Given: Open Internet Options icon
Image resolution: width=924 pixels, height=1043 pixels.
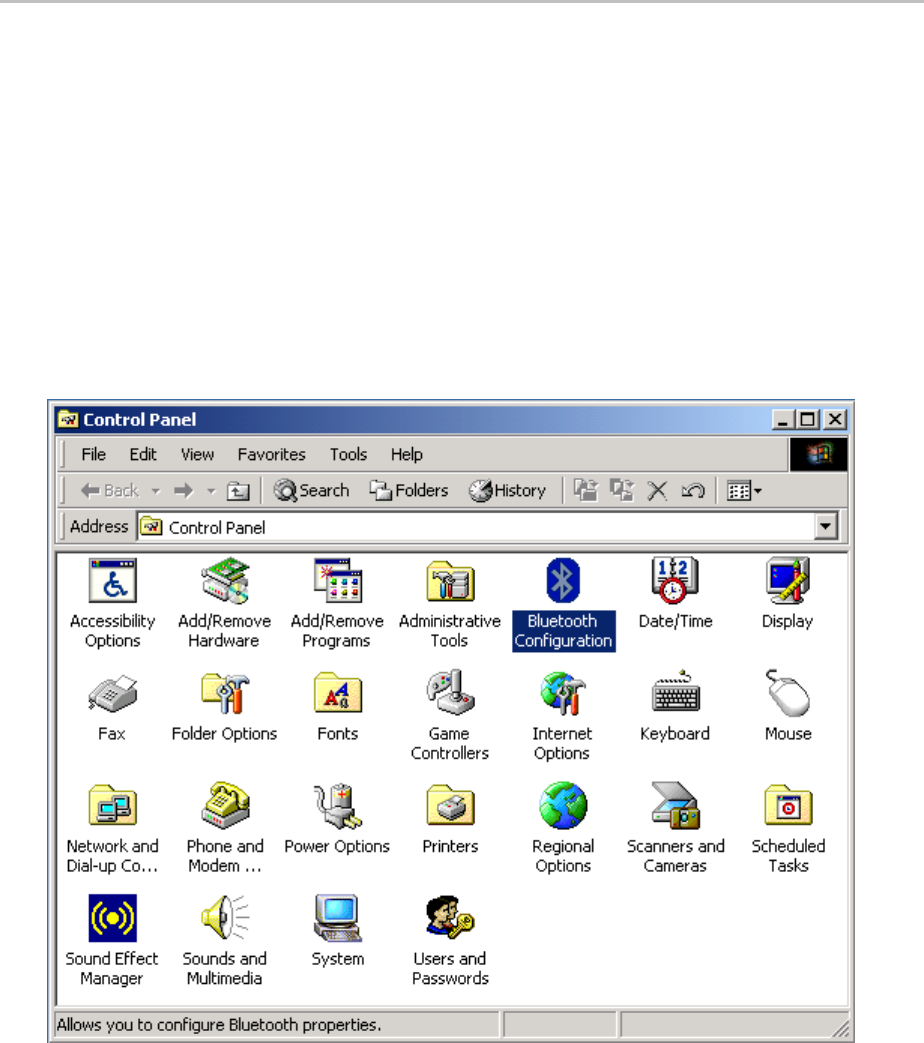Looking at the screenshot, I should [x=563, y=693].
